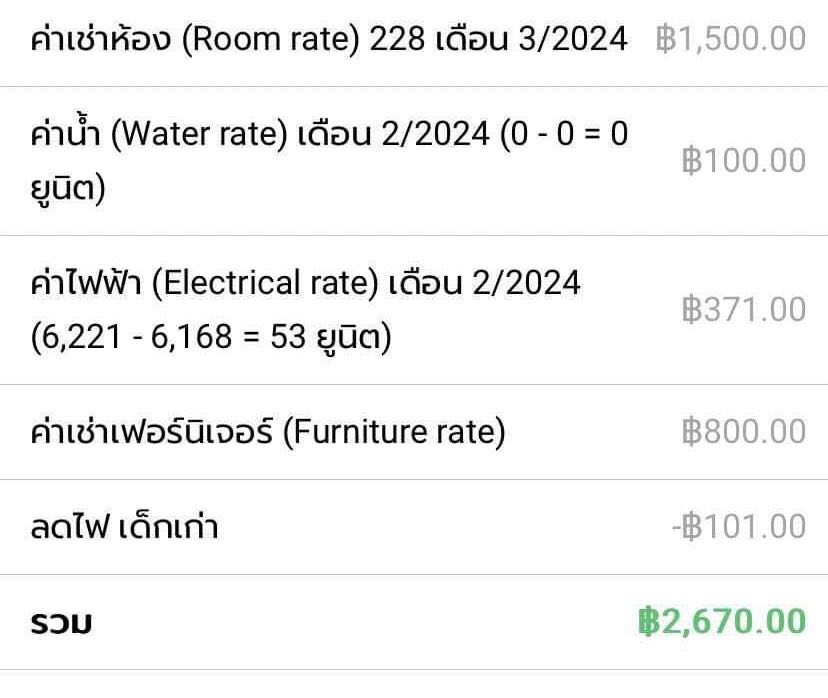Click the ฿800.00 furniture amount
This screenshot has height=698, width=828.
(744, 431)
